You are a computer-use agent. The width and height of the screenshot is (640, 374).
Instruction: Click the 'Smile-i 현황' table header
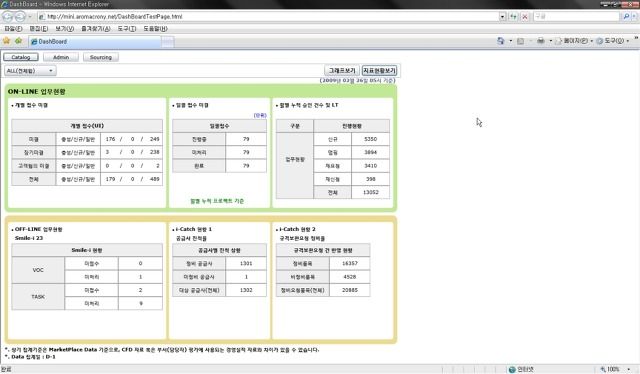click(x=87, y=250)
